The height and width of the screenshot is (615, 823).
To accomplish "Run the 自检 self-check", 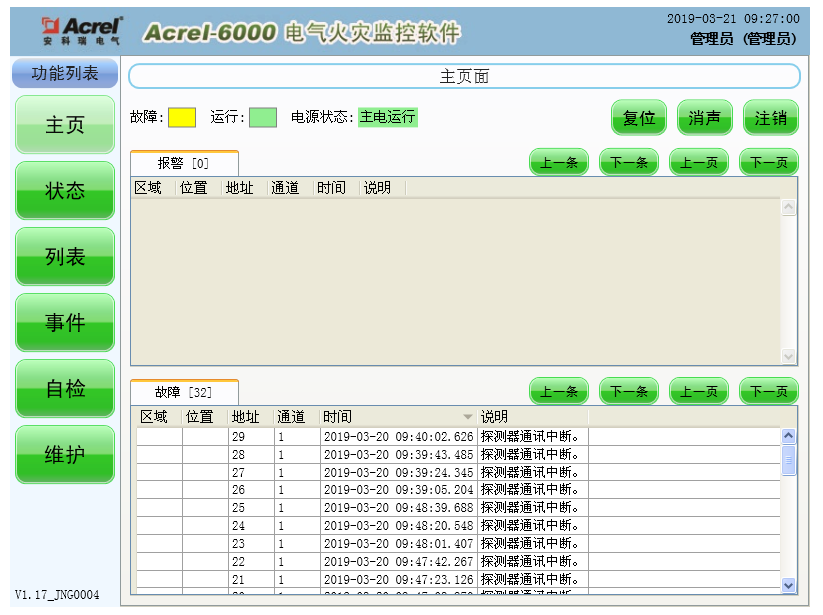I will pyautogui.click(x=65, y=389).
